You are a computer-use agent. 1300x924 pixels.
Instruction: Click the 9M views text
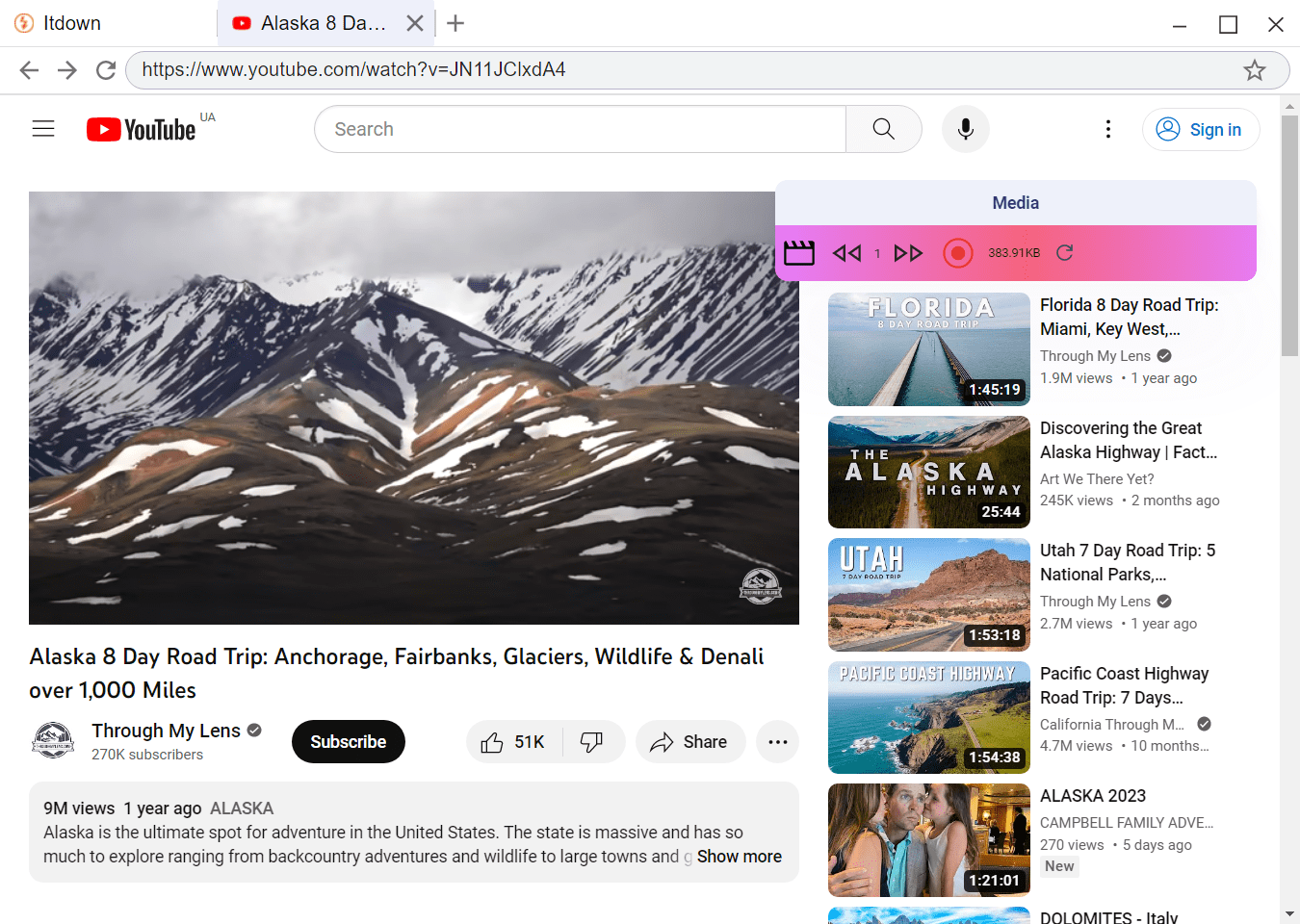point(79,808)
